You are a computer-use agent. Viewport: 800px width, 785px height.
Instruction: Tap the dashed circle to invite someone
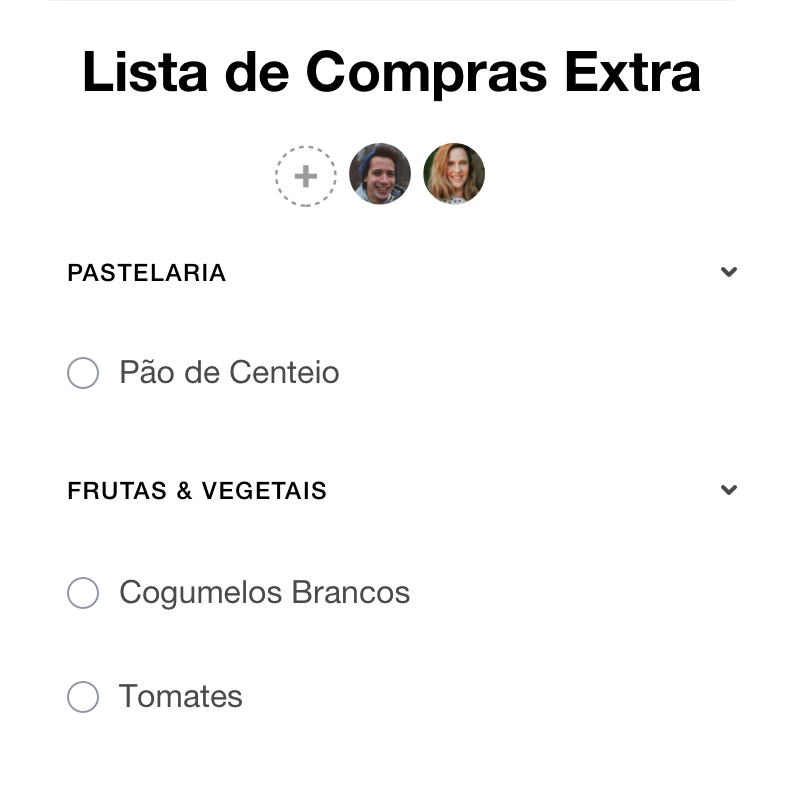(x=305, y=175)
